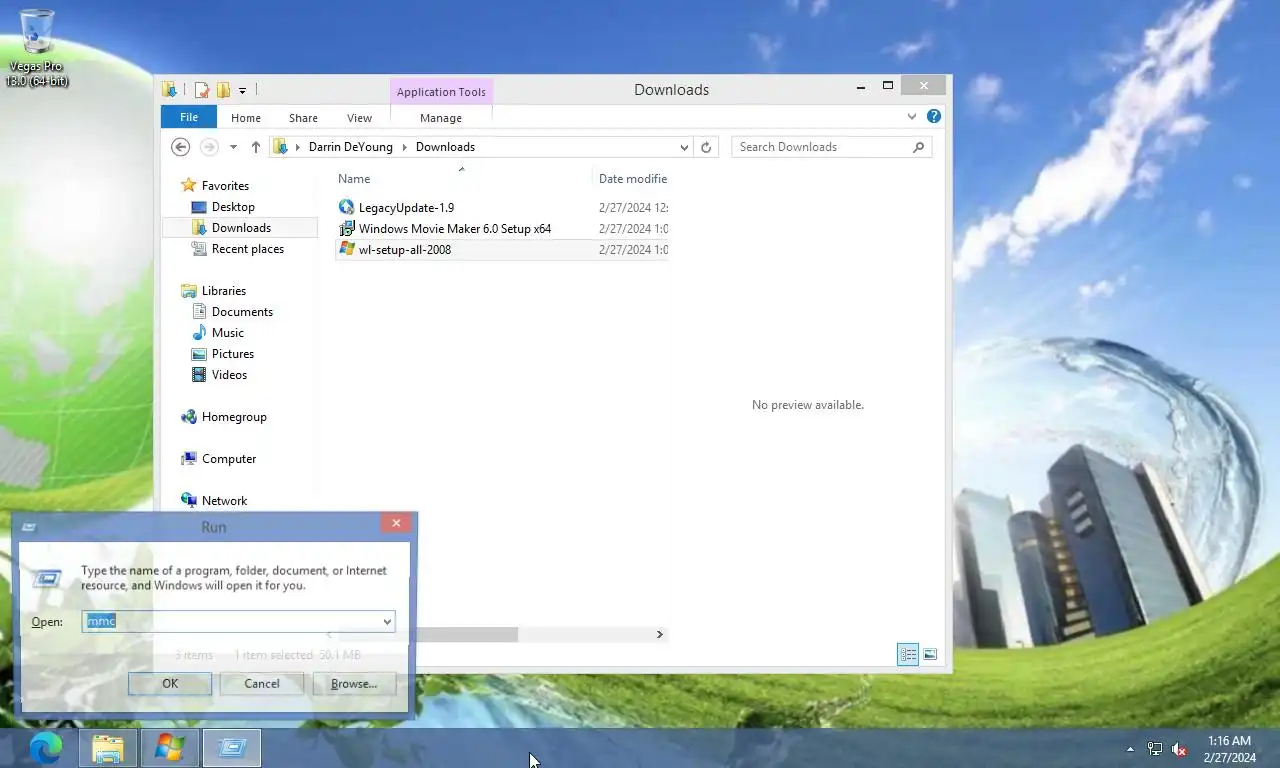Select Network in the navigation pane

click(x=224, y=501)
